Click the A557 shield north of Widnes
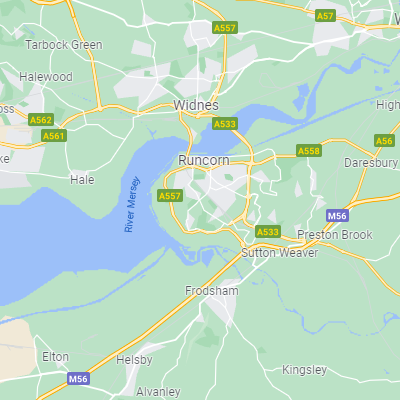 (225, 28)
